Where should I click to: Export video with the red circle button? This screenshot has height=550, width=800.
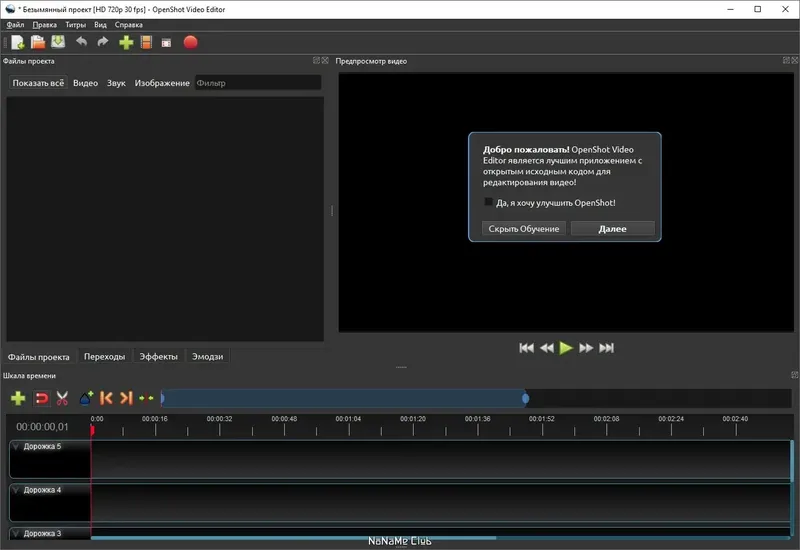click(x=190, y=42)
